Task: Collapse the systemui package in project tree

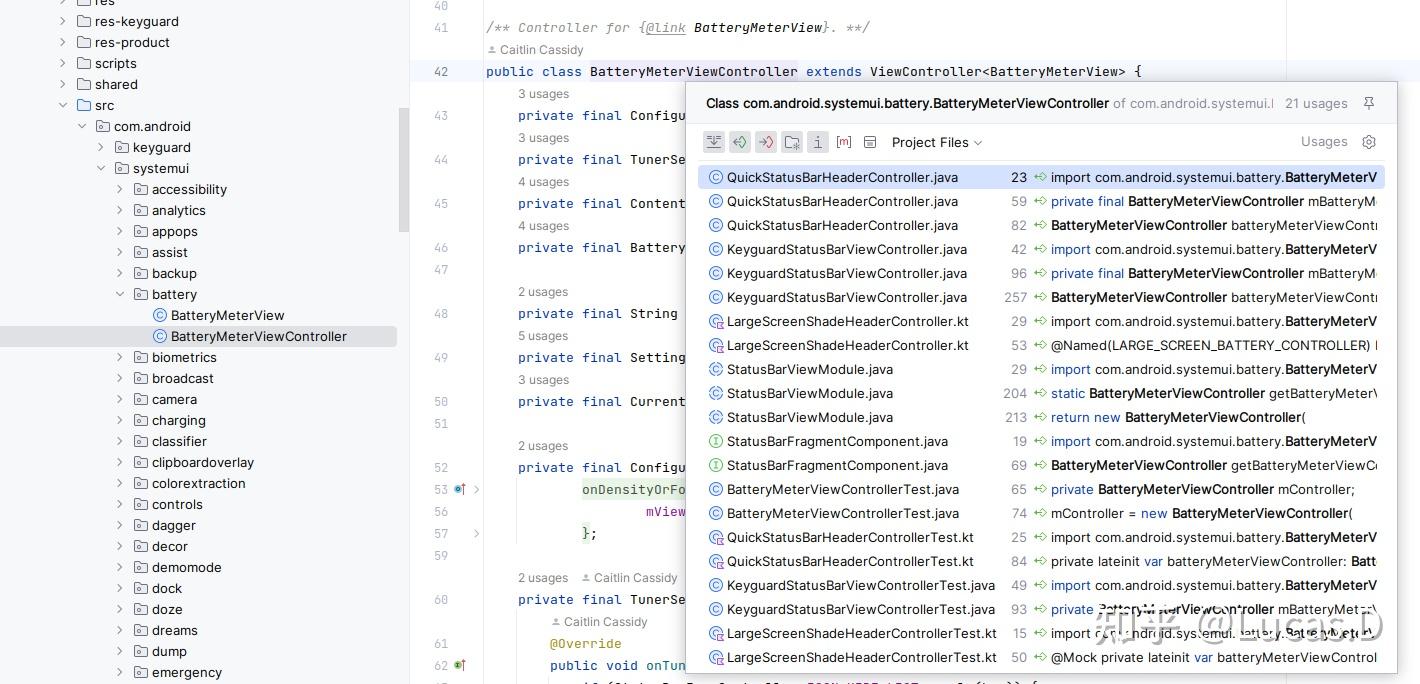Action: pos(101,168)
